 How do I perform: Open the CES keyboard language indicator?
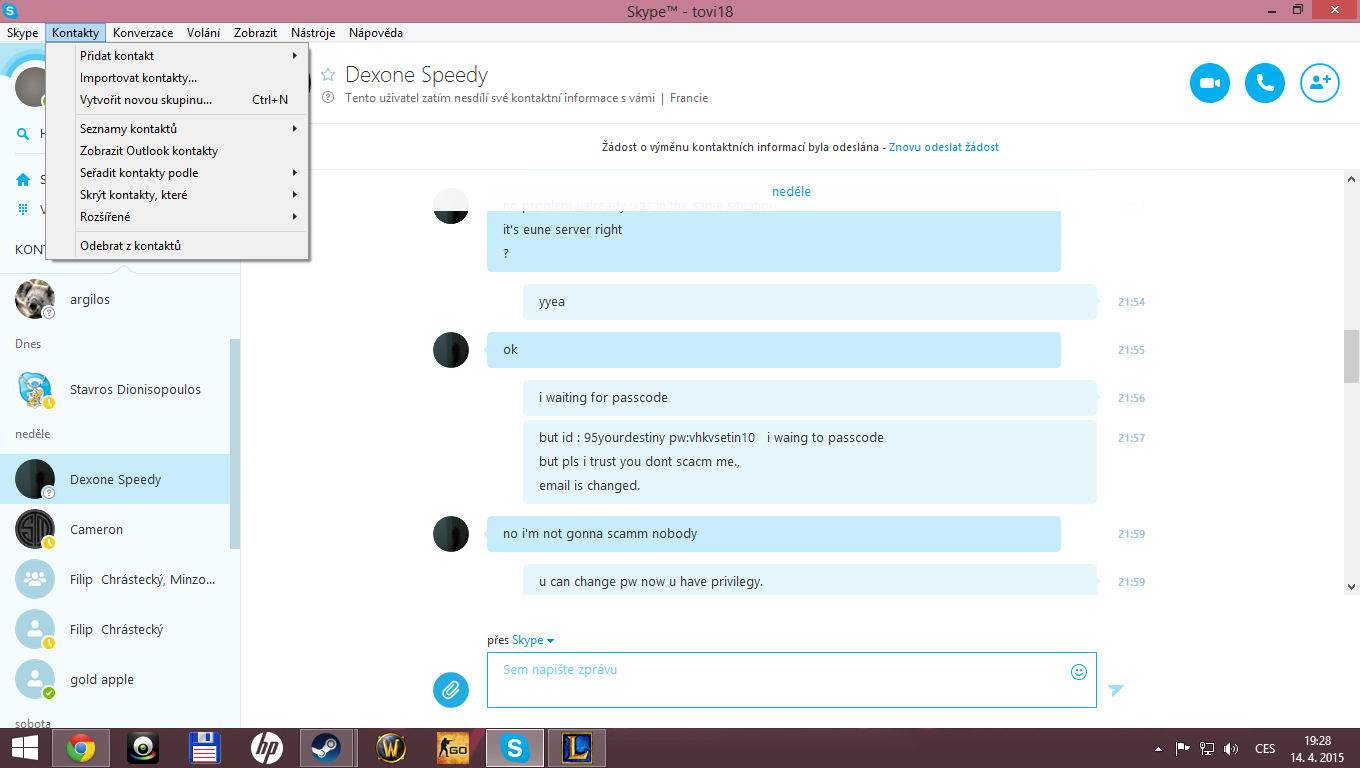pyautogui.click(x=1265, y=749)
